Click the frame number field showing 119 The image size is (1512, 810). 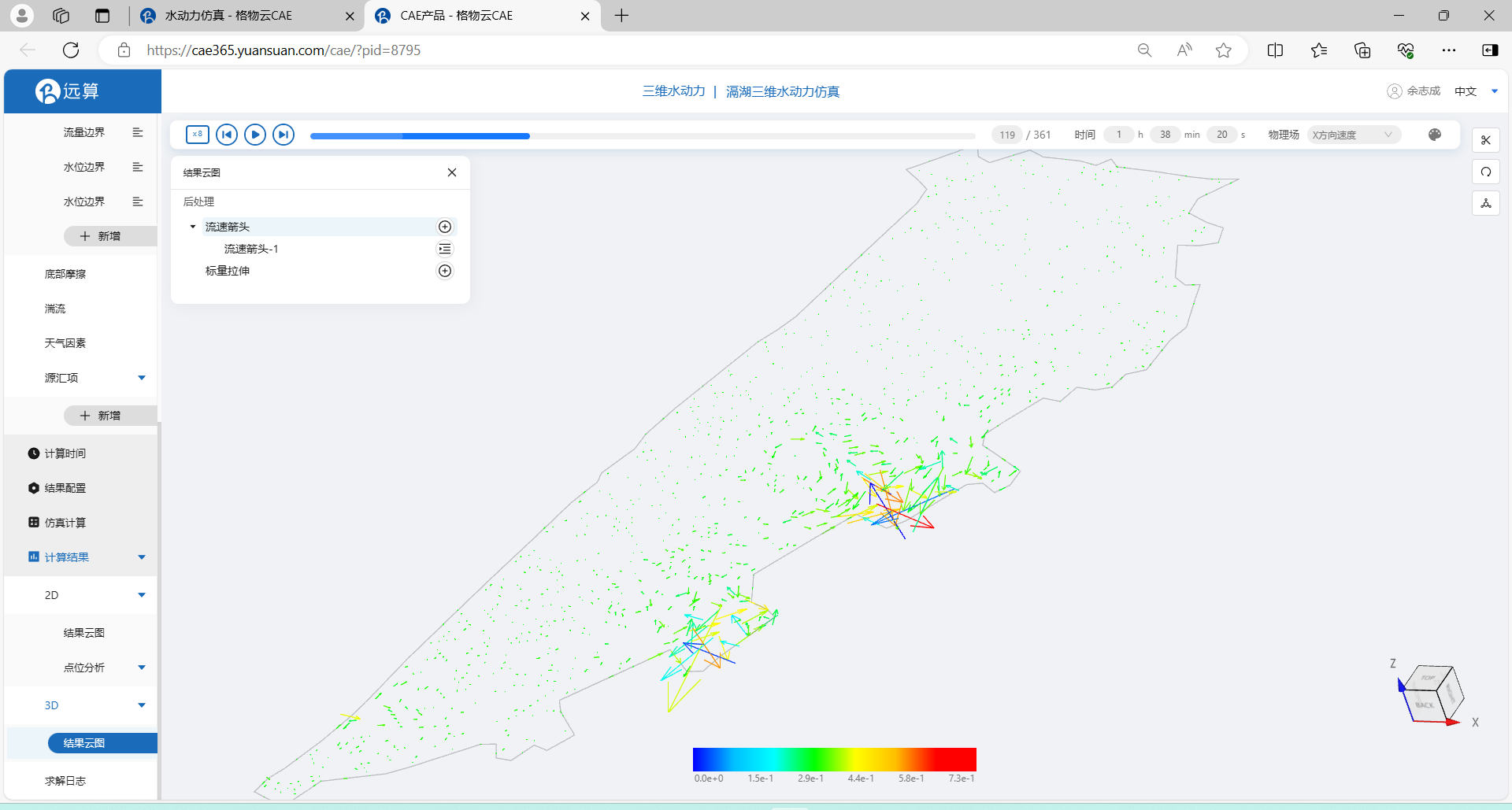(1007, 135)
